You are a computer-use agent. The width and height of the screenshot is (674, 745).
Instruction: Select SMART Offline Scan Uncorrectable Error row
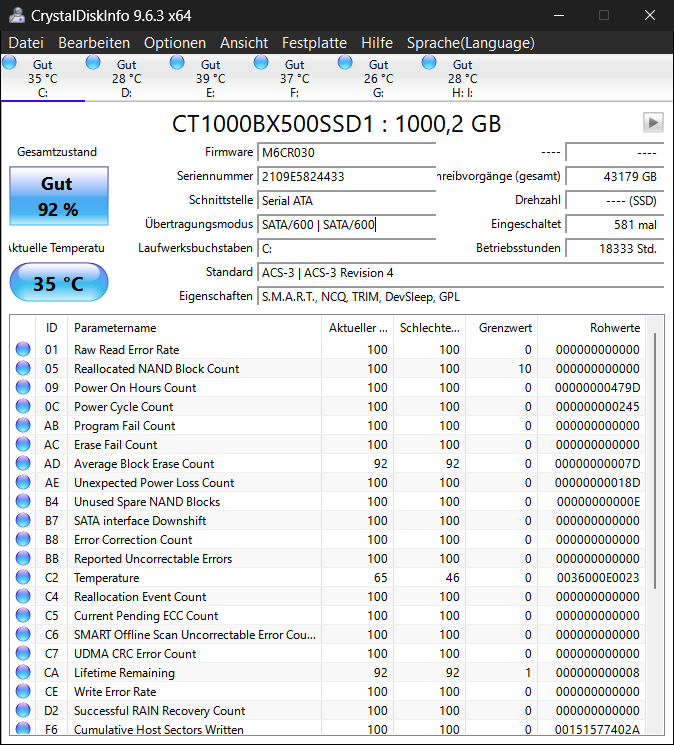[328, 634]
